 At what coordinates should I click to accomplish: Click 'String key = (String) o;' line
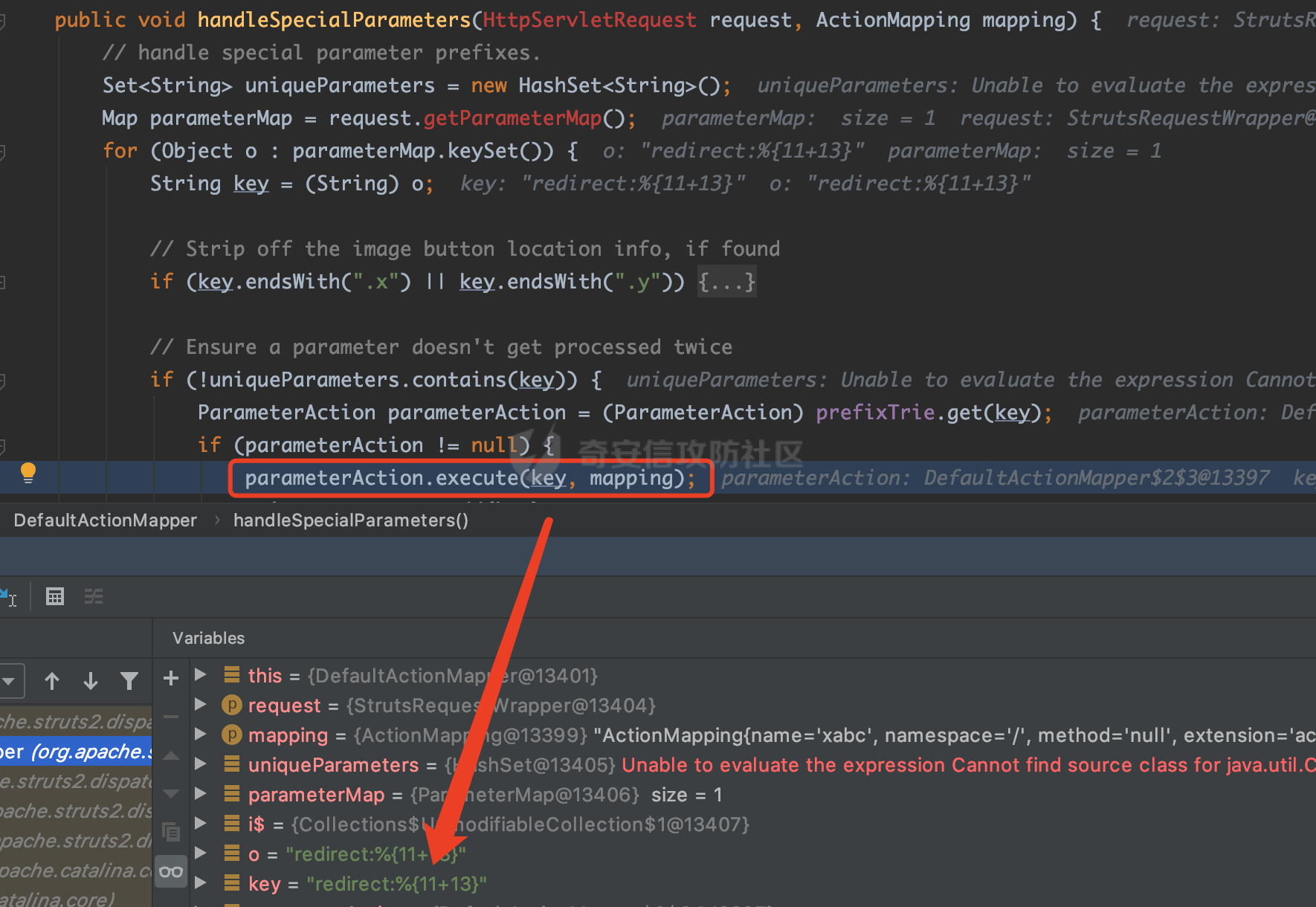pos(291,184)
